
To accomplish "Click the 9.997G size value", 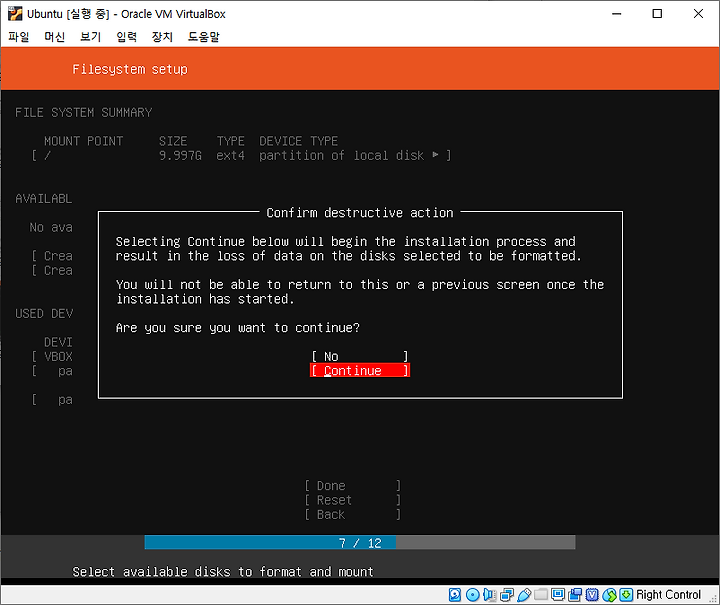I will coord(180,156).
